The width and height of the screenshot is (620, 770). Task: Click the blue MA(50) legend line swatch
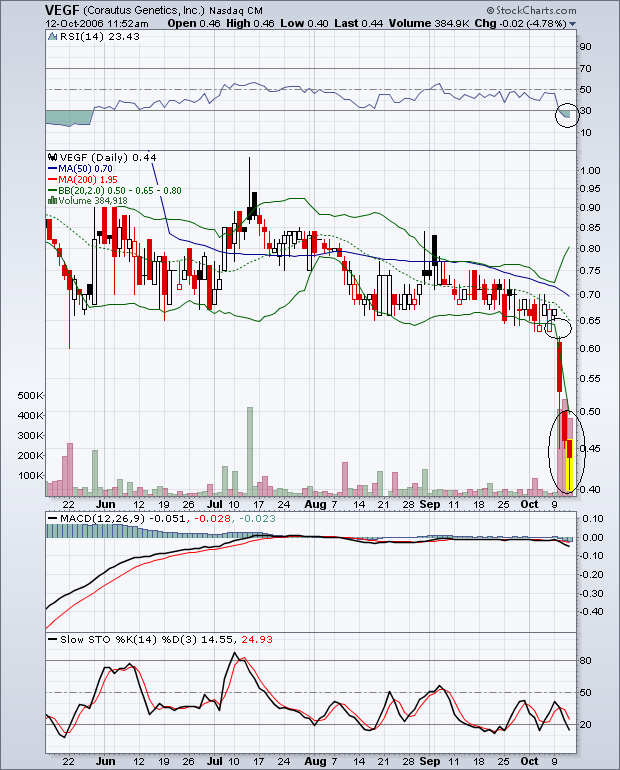tap(53, 168)
